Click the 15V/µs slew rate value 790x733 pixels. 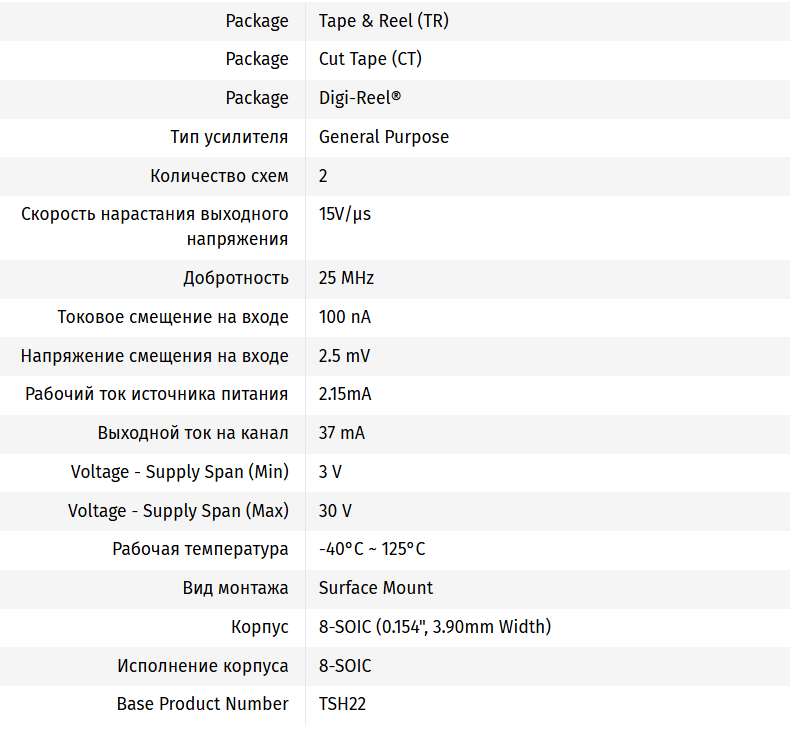[345, 214]
